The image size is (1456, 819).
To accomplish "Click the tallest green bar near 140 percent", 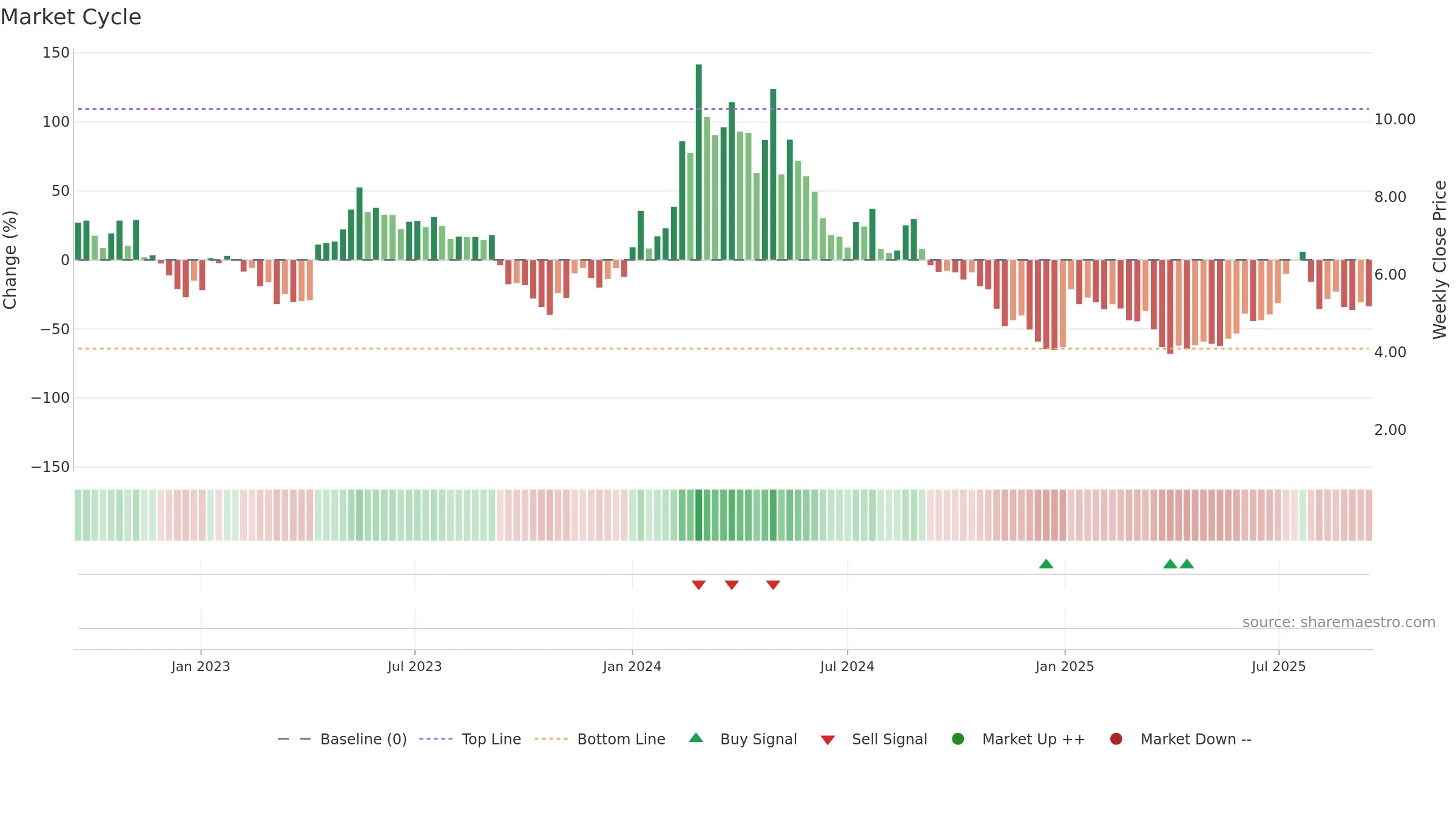I will tap(699, 162).
